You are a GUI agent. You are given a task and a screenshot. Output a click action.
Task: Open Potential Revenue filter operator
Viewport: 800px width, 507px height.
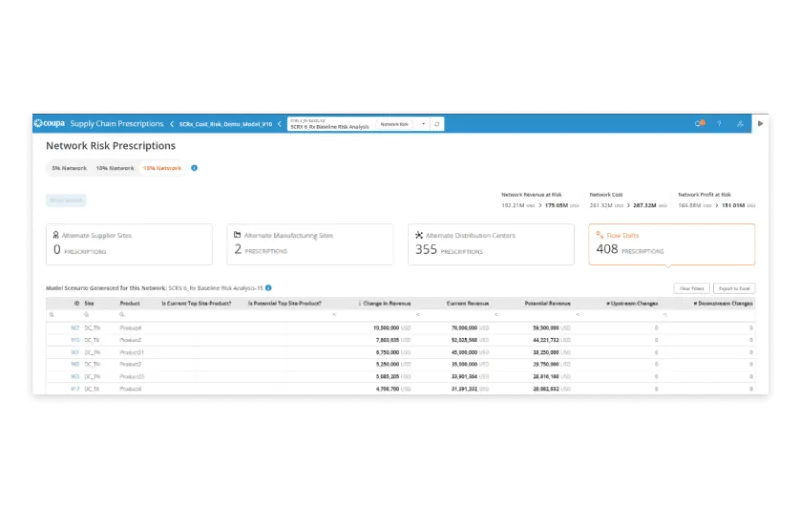pos(496,315)
